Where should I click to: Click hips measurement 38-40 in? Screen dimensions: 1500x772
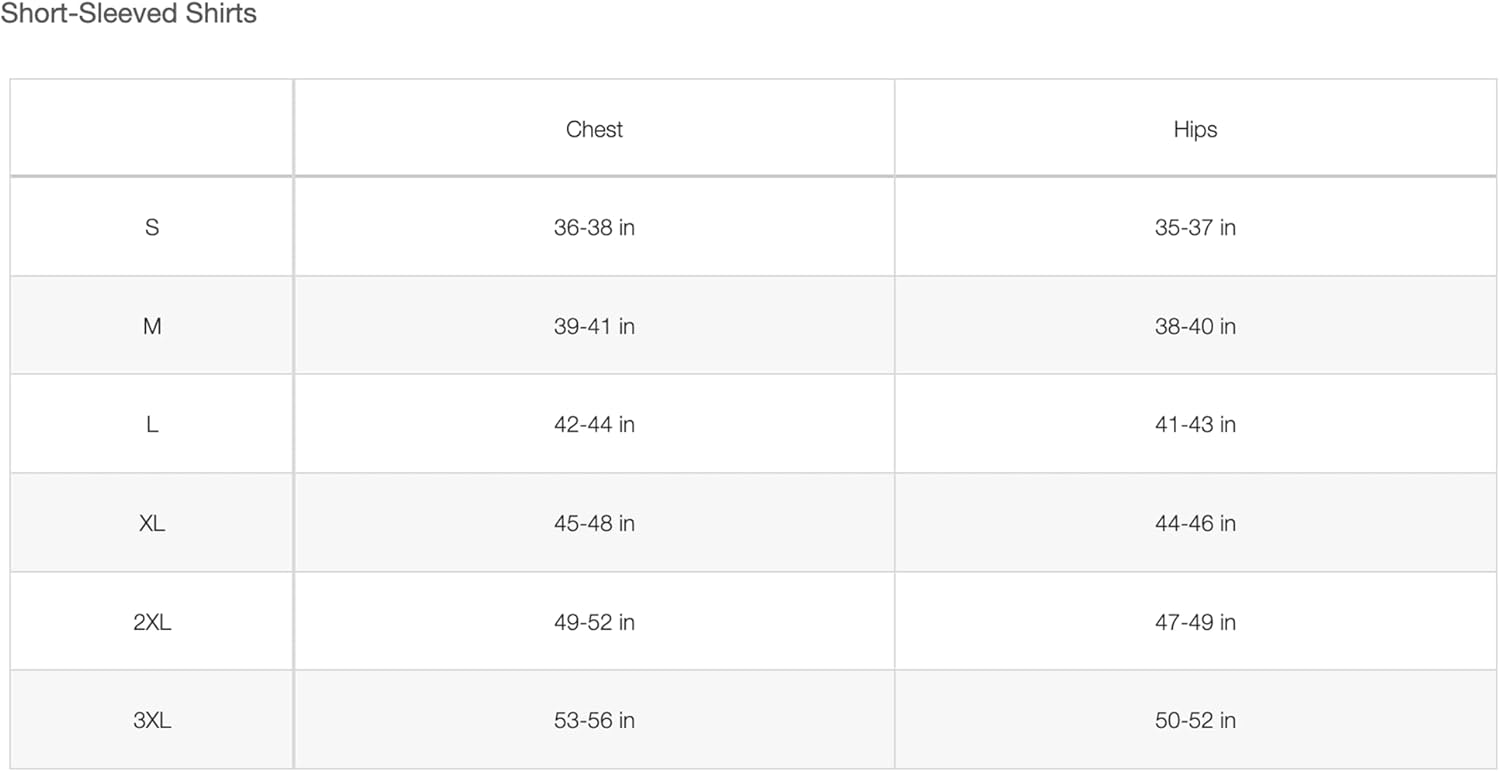tap(1195, 326)
